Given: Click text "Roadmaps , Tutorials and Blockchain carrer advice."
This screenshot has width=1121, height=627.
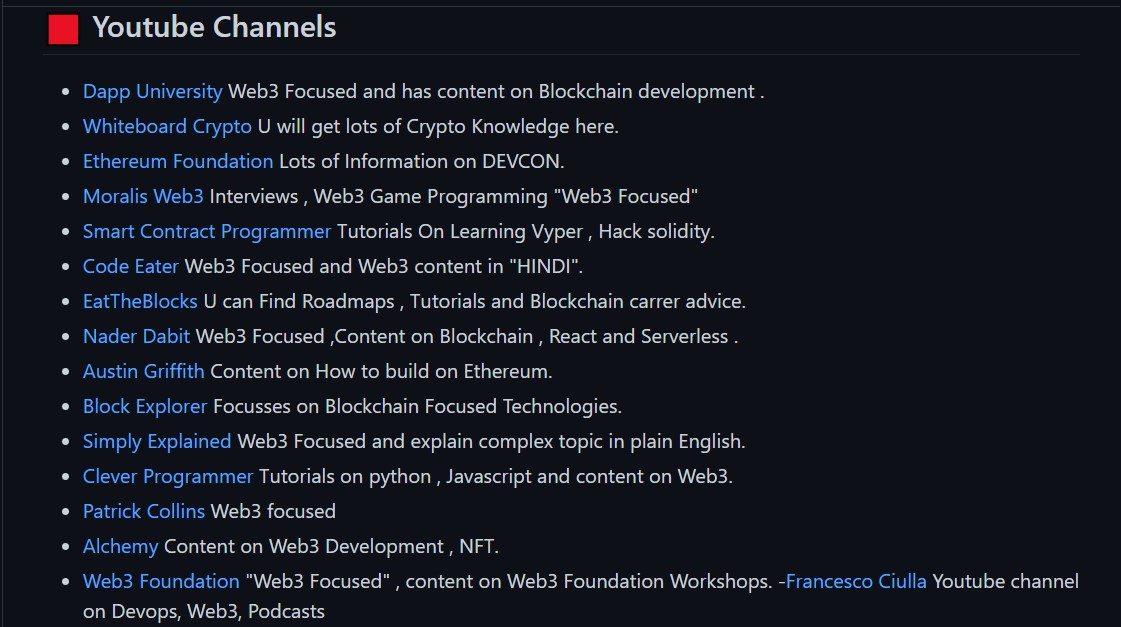Looking at the screenshot, I should pos(524,302).
